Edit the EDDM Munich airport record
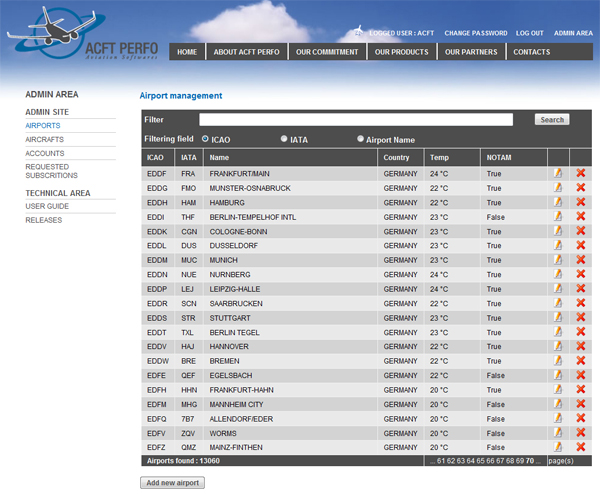600x494 pixels. 558,260
